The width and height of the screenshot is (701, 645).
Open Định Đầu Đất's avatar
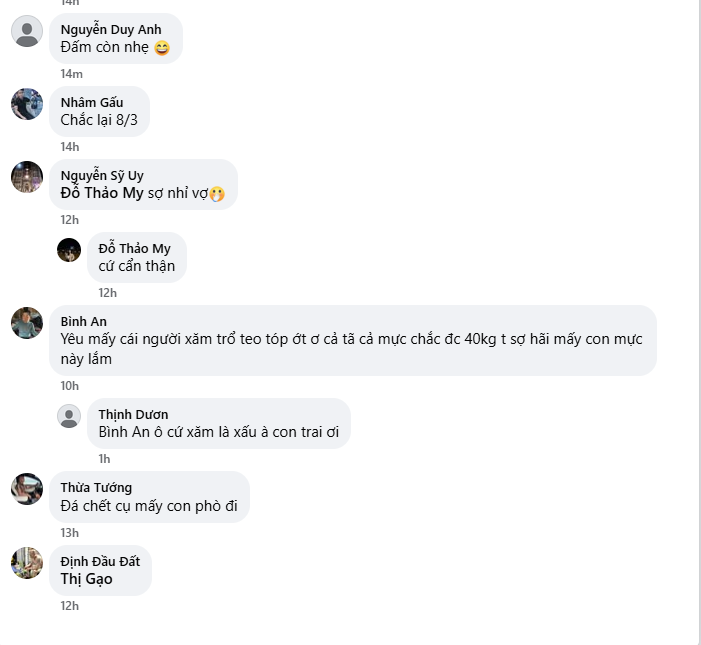point(27,562)
